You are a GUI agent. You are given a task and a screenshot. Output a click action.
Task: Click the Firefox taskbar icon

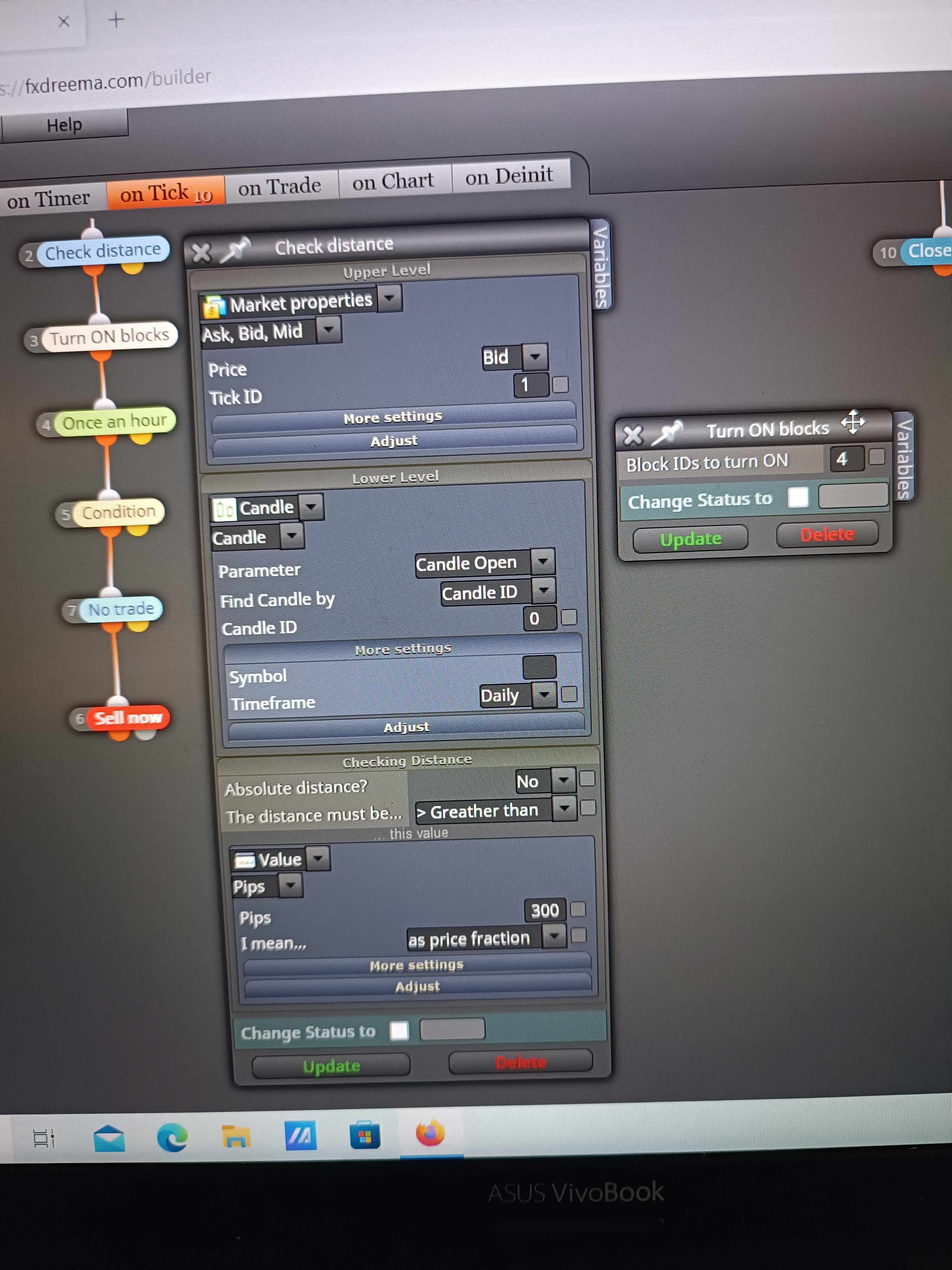click(430, 1133)
